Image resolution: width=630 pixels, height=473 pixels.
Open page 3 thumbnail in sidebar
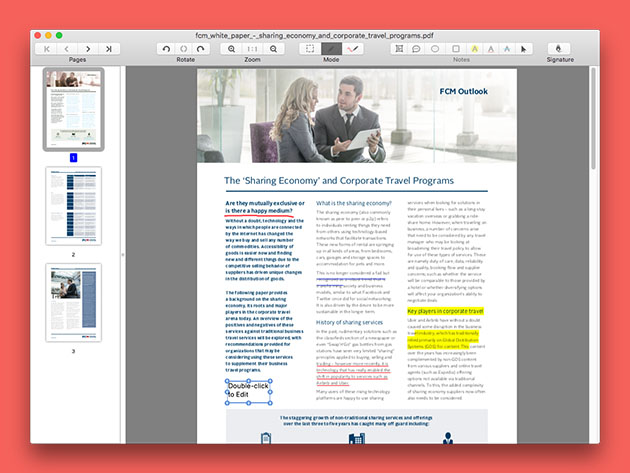tap(73, 302)
